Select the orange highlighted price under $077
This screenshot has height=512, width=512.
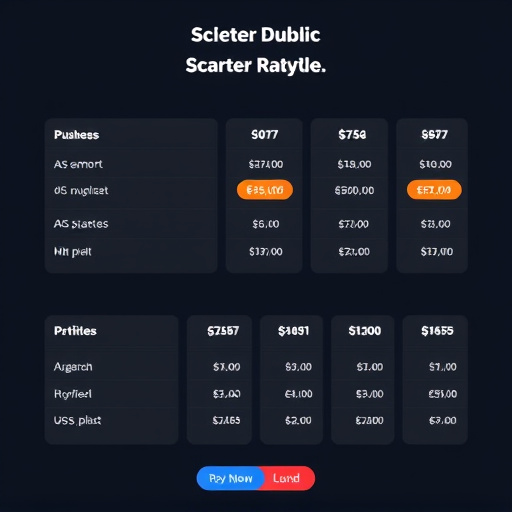pyautogui.click(x=265, y=190)
